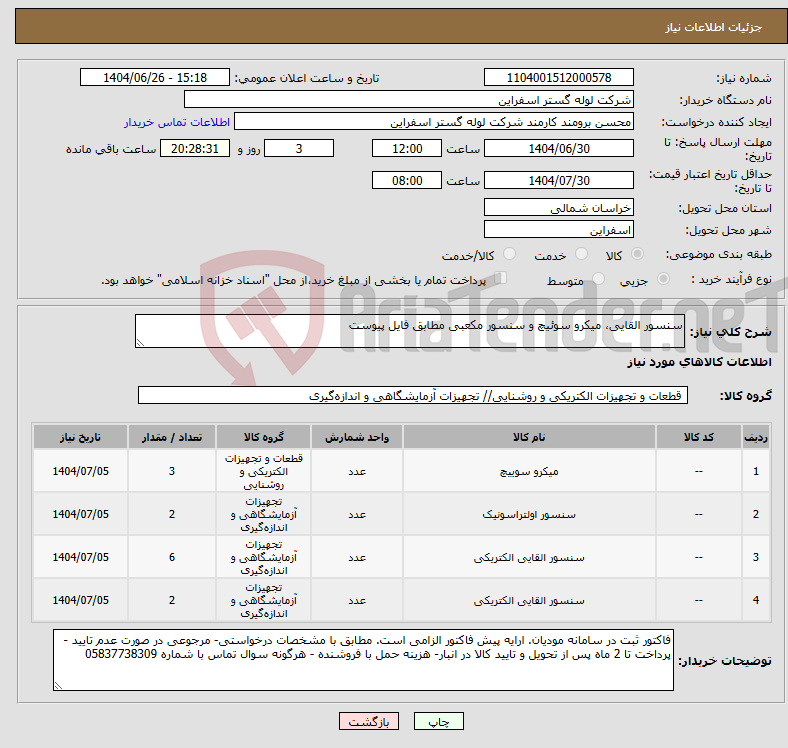Click the میکرو سوییچ item name
The height and width of the screenshot is (748, 788).
tap(529, 472)
